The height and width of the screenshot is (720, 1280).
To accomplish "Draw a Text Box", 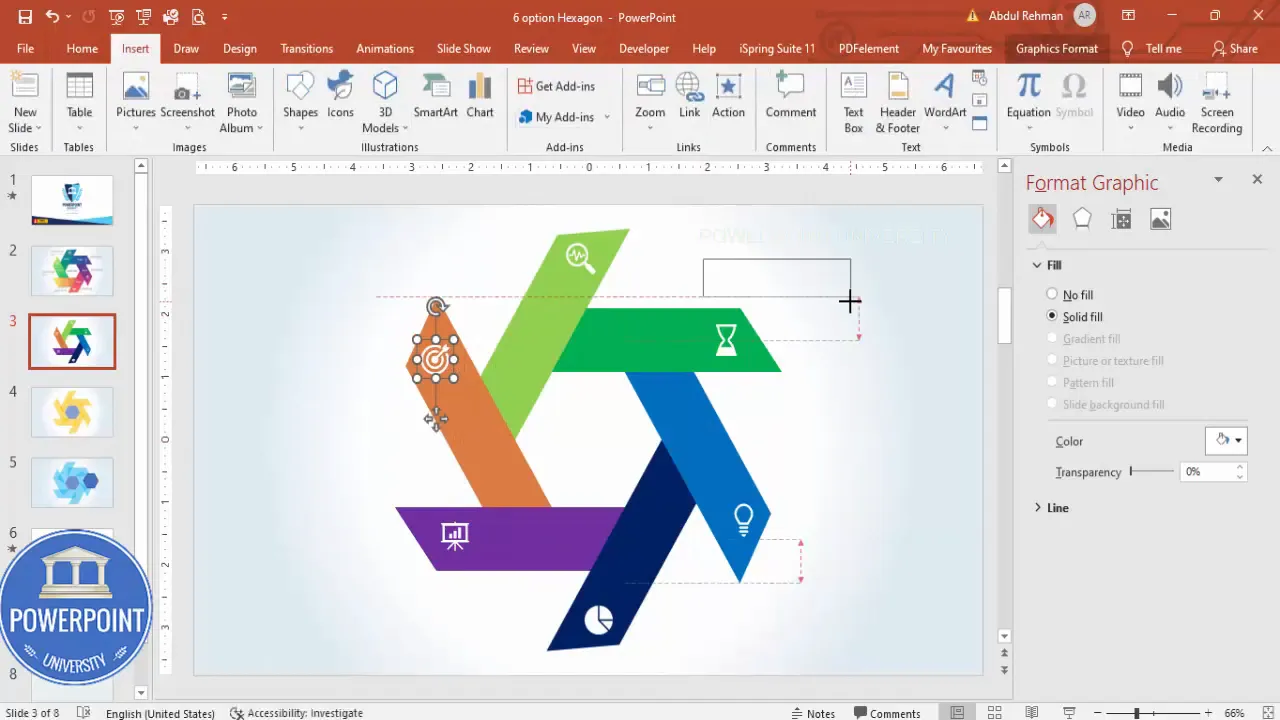I will click(x=853, y=103).
